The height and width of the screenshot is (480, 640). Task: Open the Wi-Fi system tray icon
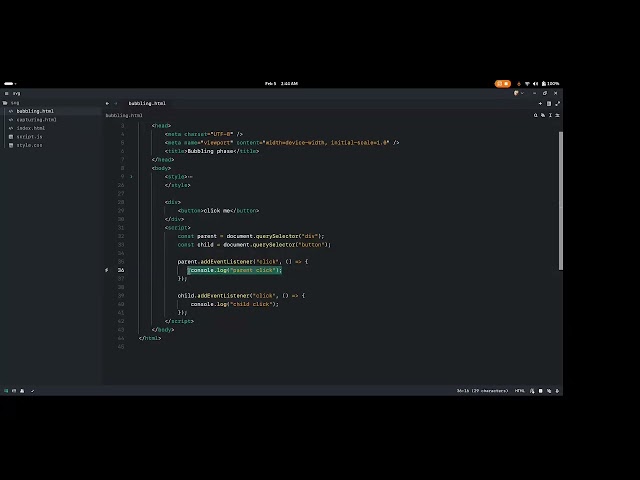click(x=527, y=84)
